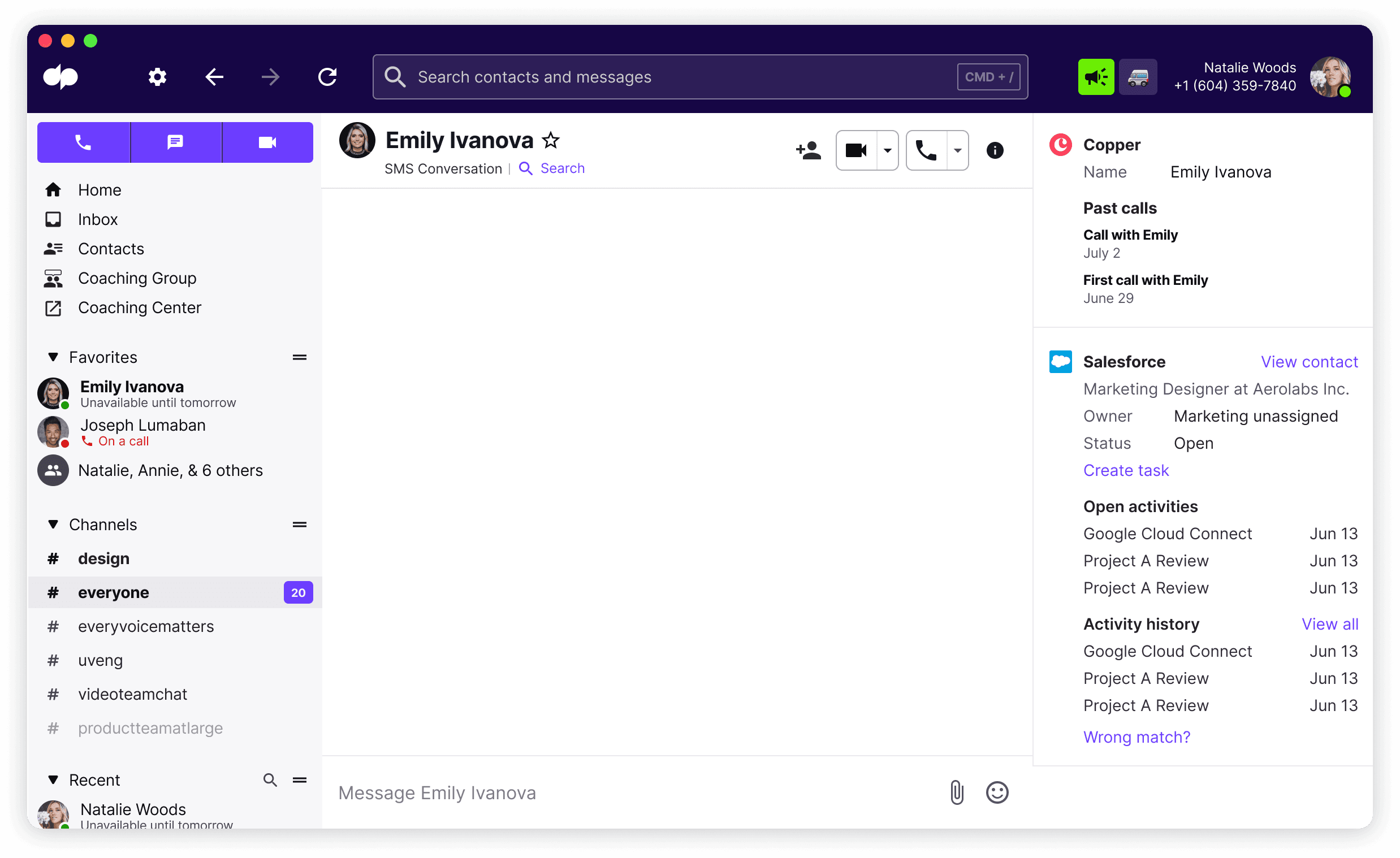Click View contact in Salesforce
The width and height of the screenshot is (1400, 858).
(1308, 362)
